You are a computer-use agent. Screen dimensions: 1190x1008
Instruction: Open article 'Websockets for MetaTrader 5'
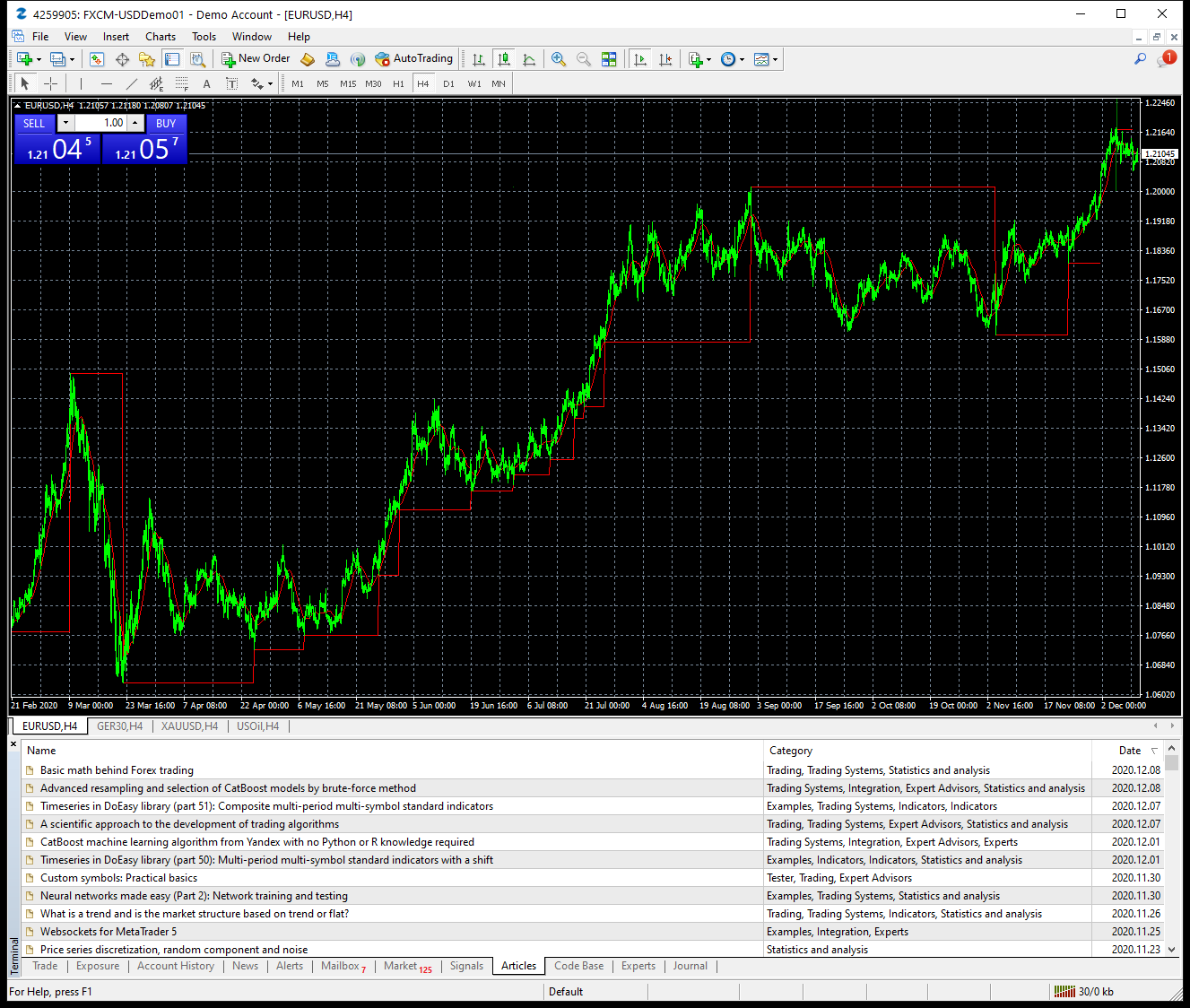[109, 932]
